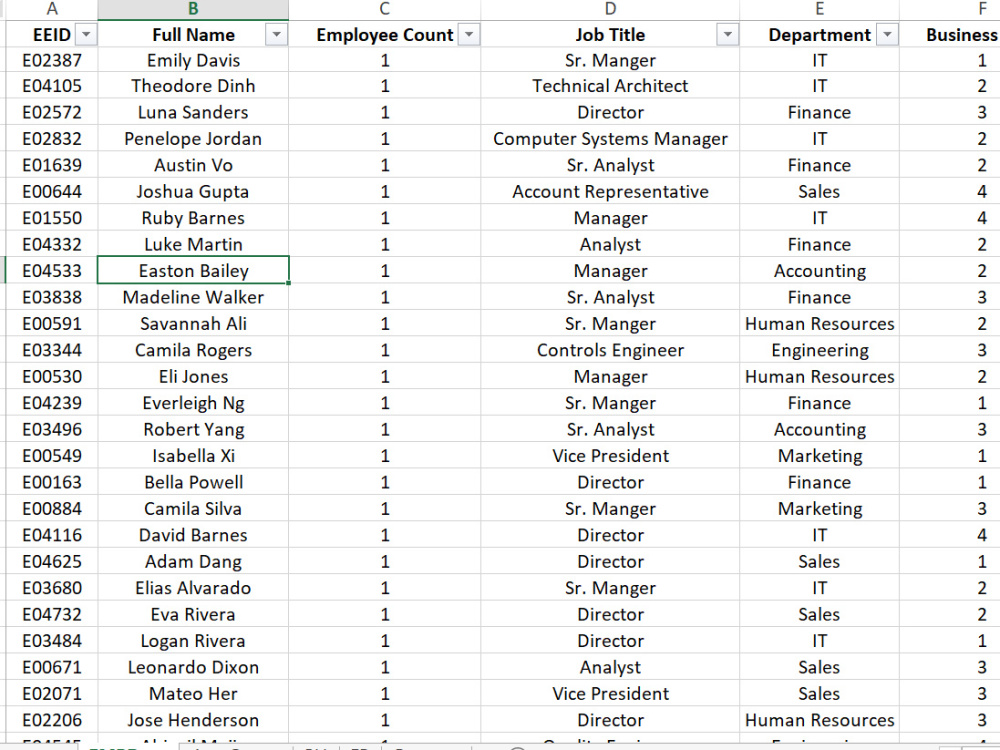Select column F header

pos(950,9)
